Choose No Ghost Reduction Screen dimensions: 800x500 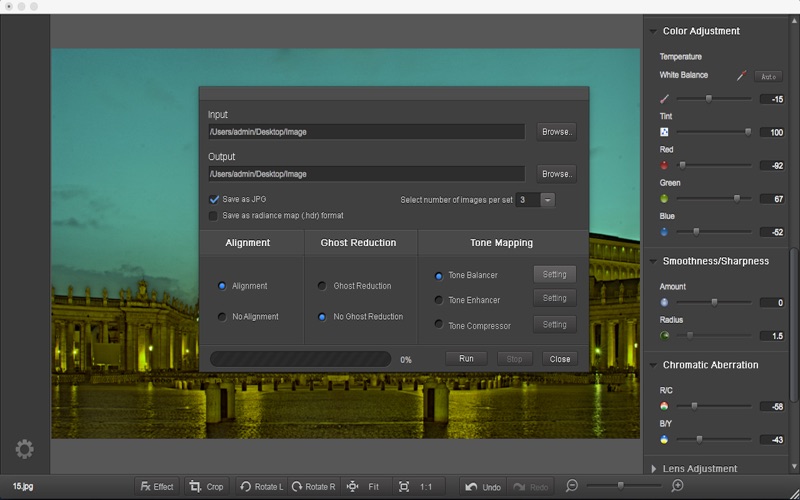322,317
